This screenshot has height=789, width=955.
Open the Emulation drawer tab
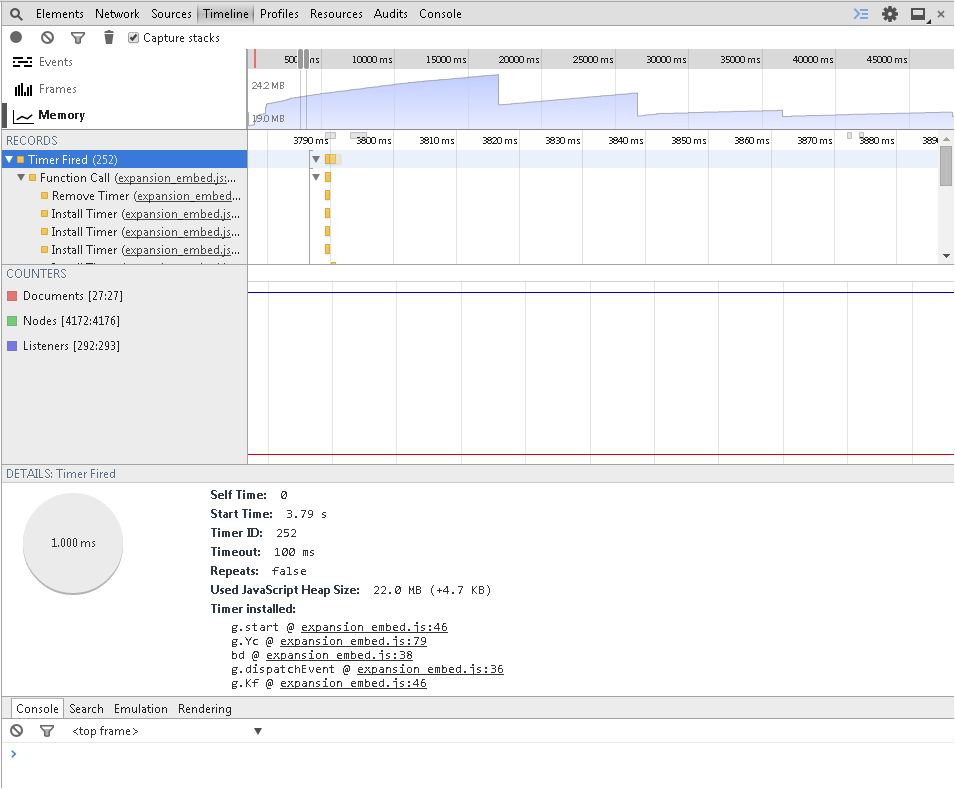(140, 709)
